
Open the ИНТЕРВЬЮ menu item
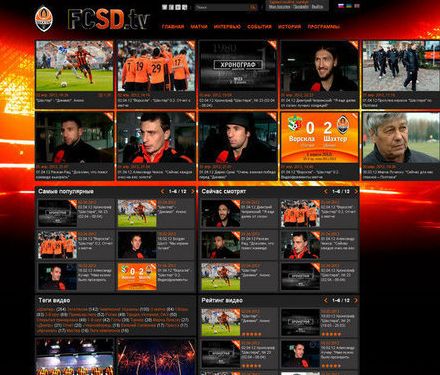[227, 27]
